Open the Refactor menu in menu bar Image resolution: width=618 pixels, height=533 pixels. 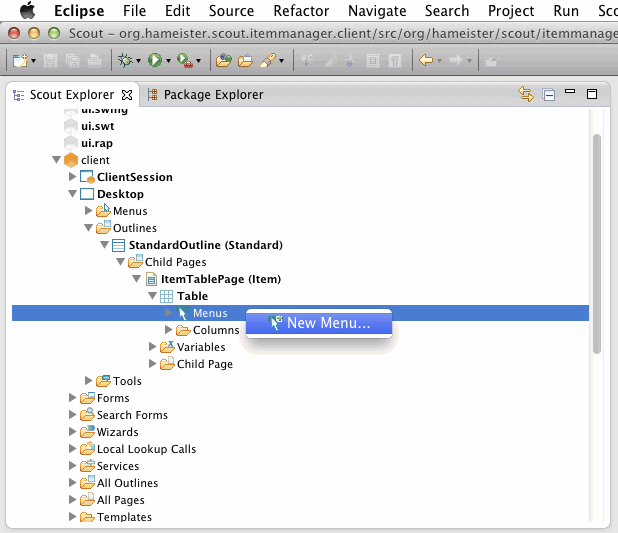301,11
